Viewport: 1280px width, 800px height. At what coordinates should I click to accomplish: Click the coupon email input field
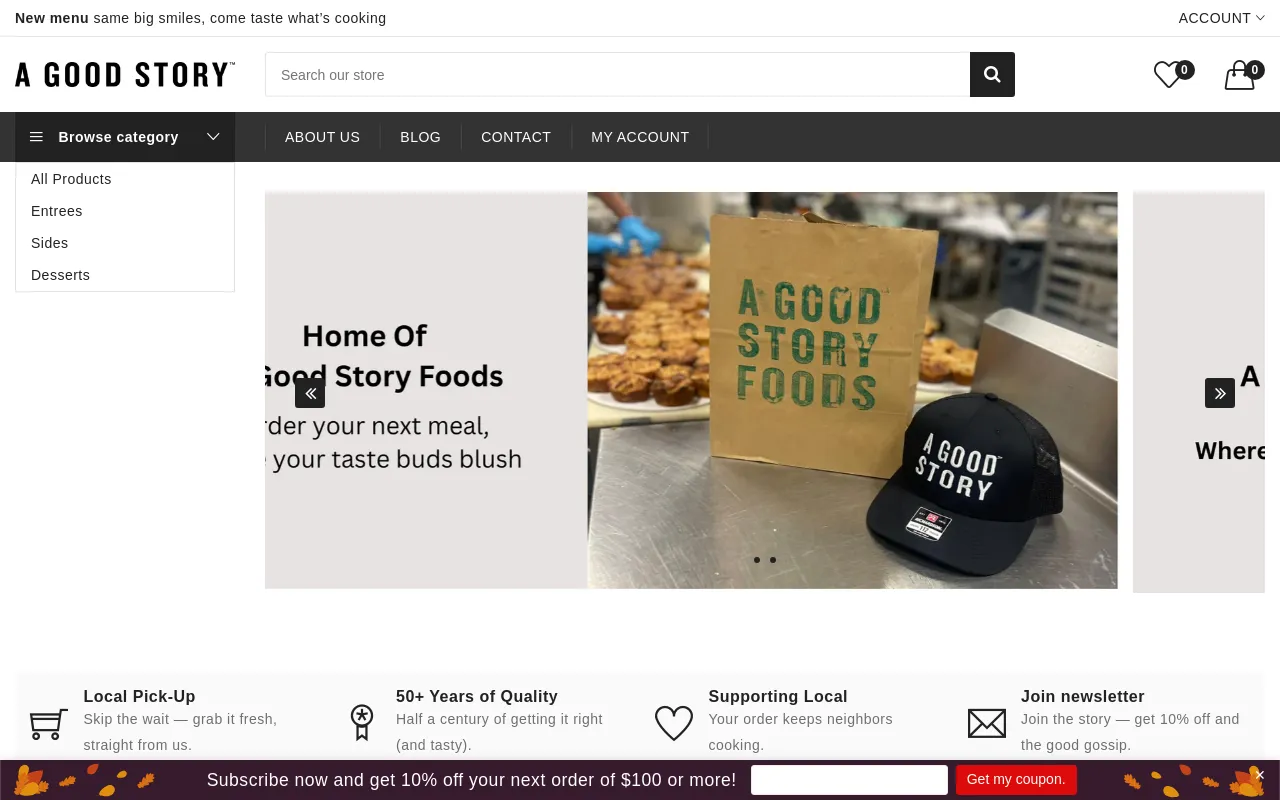849,780
